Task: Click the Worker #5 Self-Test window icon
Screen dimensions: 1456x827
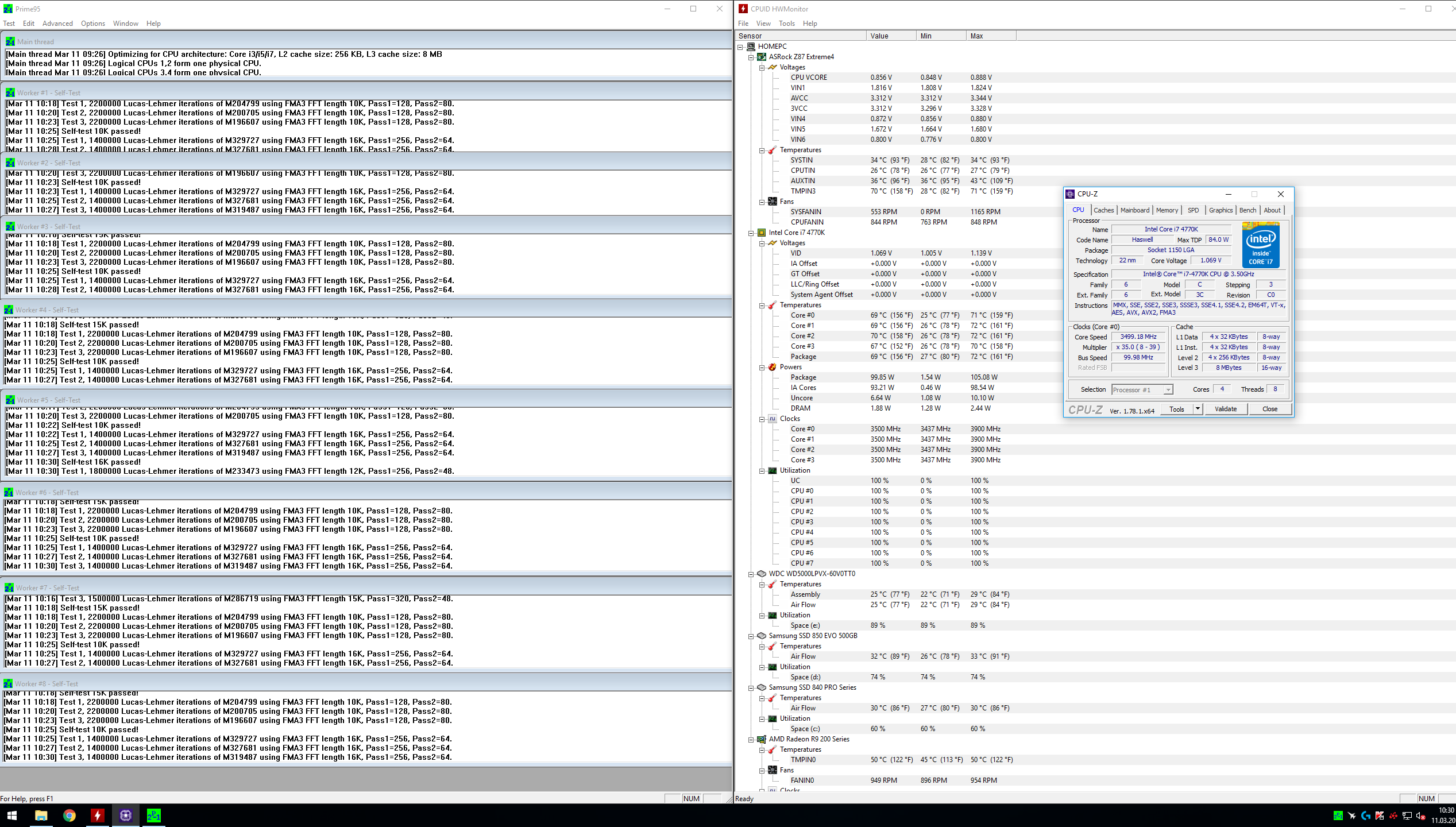Action: pyautogui.click(x=10, y=400)
